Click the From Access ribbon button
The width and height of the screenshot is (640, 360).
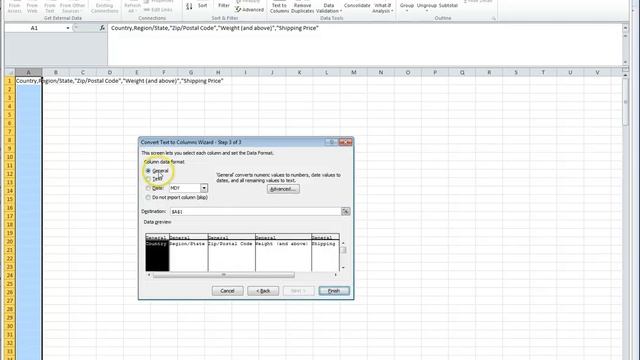[x=15, y=7]
